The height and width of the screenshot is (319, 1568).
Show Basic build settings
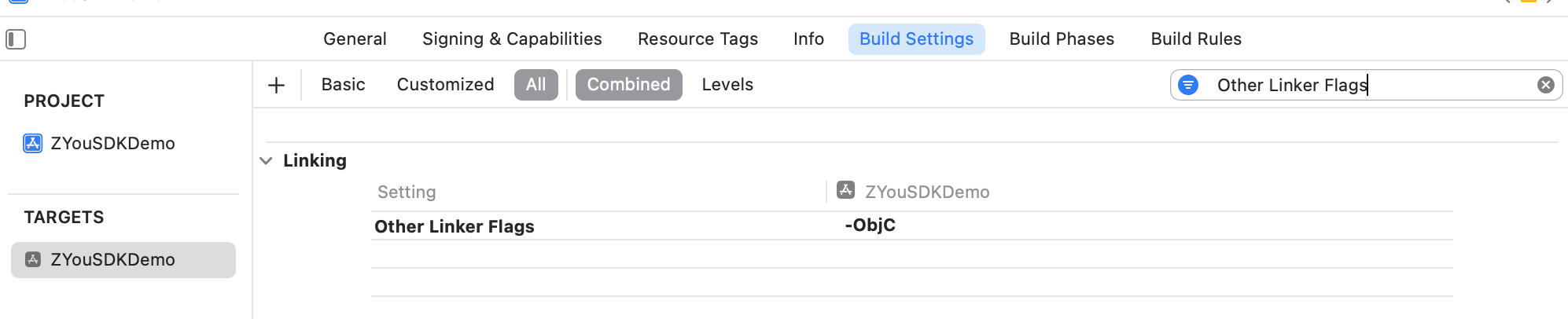pyautogui.click(x=343, y=85)
